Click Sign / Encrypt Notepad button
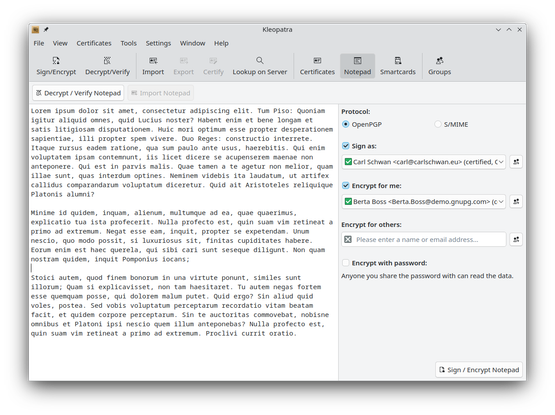Viewport: 555px width, 415px height. click(x=479, y=370)
